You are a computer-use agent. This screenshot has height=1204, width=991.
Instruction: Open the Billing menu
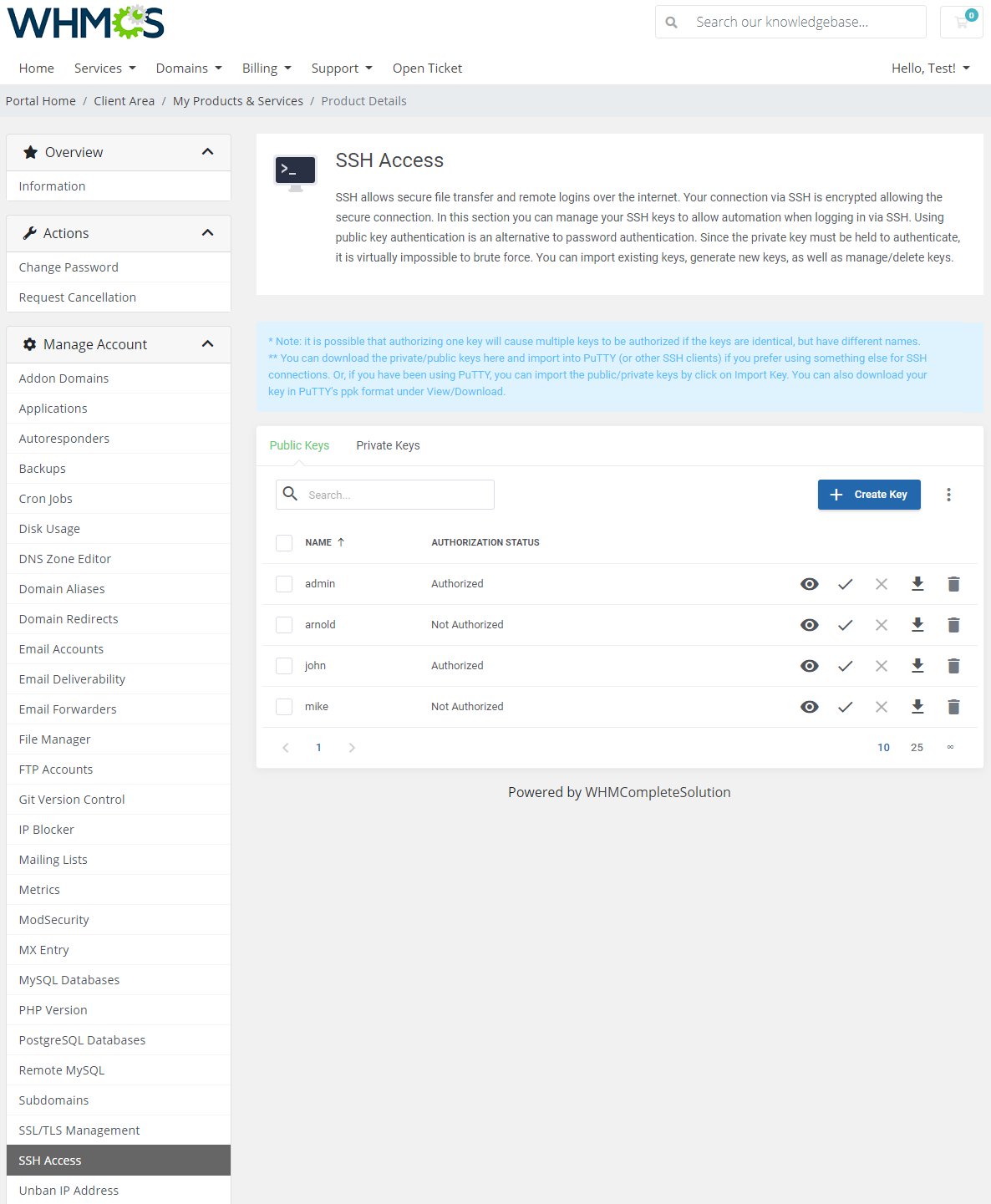click(266, 68)
